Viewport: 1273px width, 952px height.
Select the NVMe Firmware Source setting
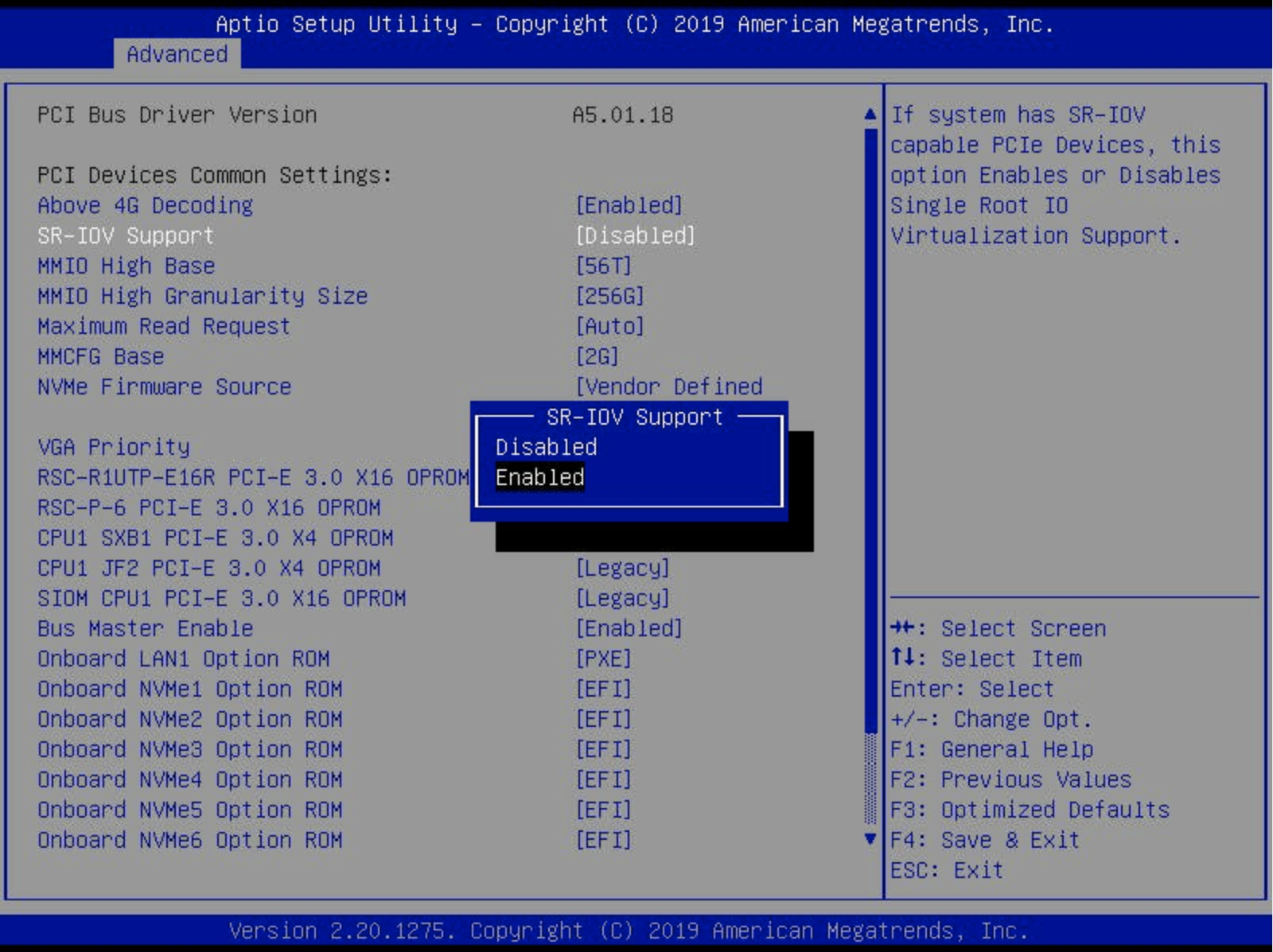[164, 387]
